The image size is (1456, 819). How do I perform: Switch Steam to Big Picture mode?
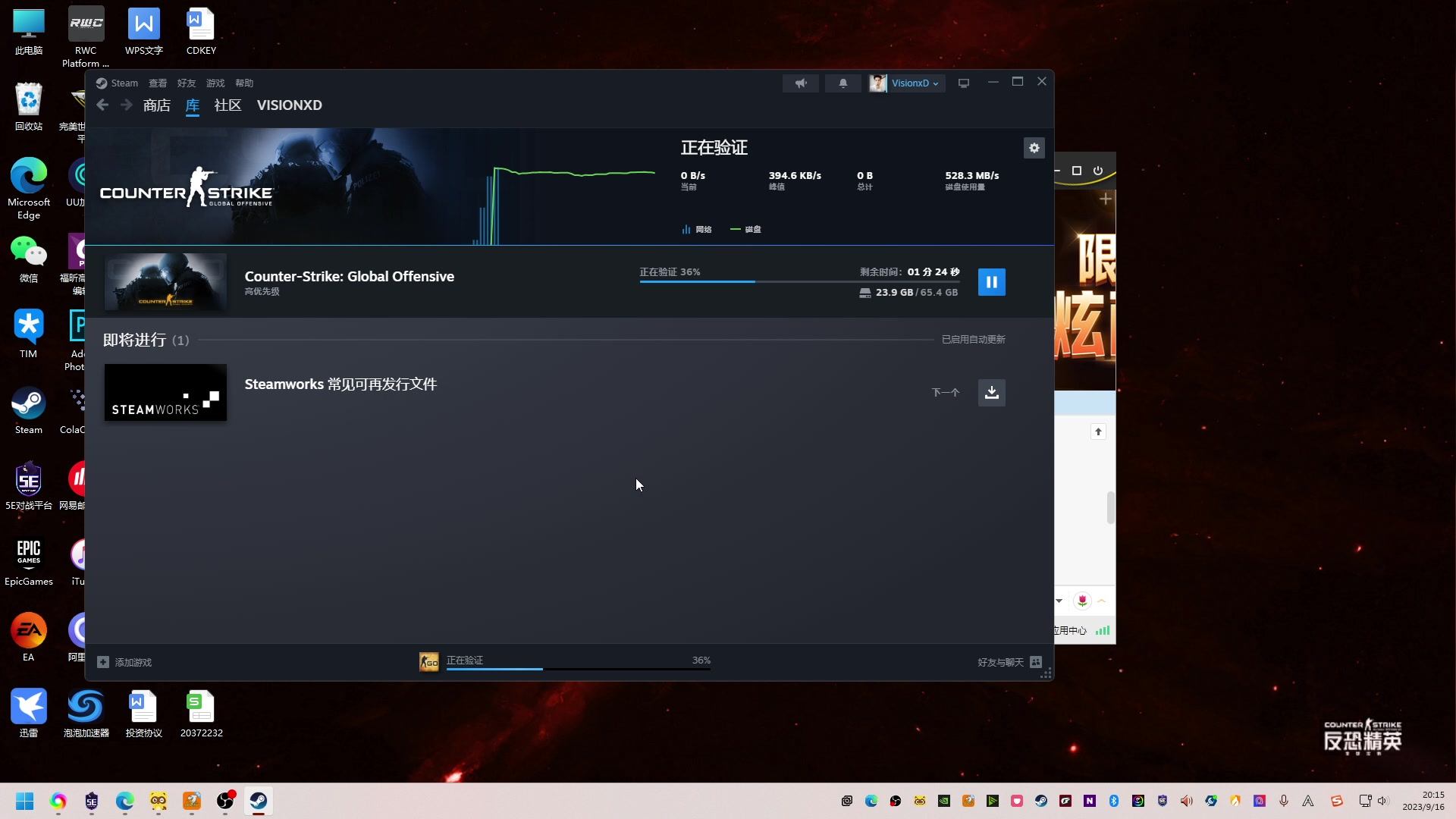point(963,83)
